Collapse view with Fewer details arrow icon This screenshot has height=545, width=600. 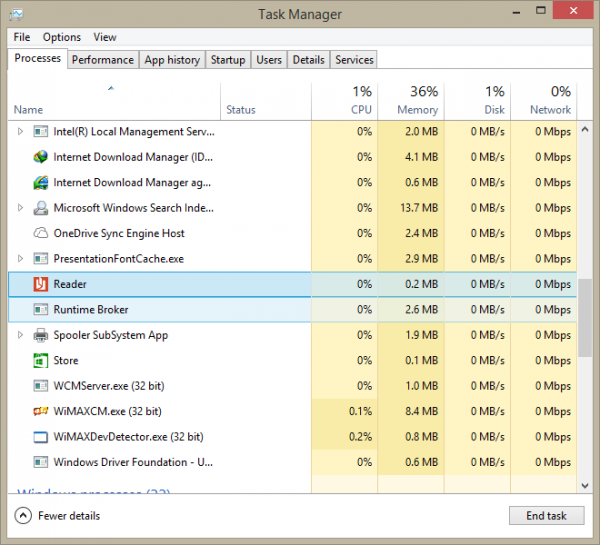pyautogui.click(x=23, y=516)
